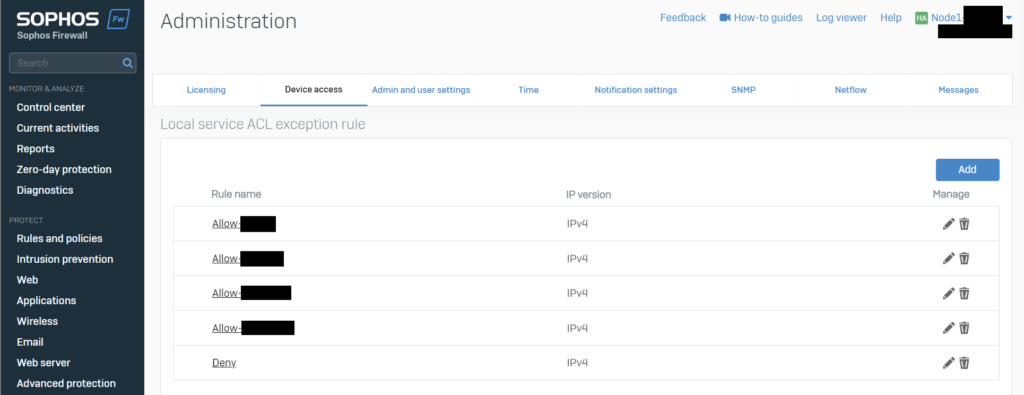Edit the Deny rule with pencil icon

(948, 362)
